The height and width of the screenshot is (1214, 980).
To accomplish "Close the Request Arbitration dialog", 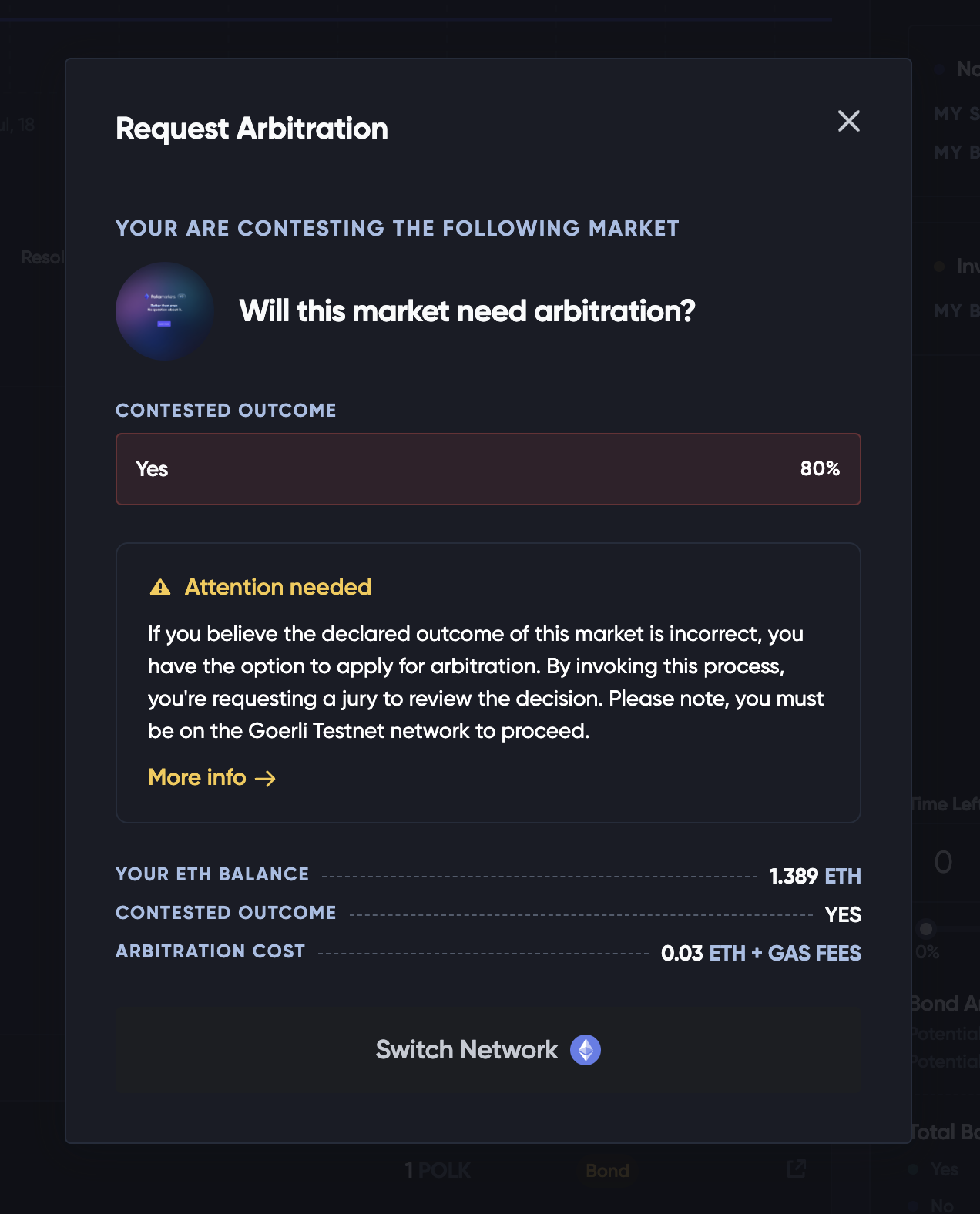I will pyautogui.click(x=848, y=121).
